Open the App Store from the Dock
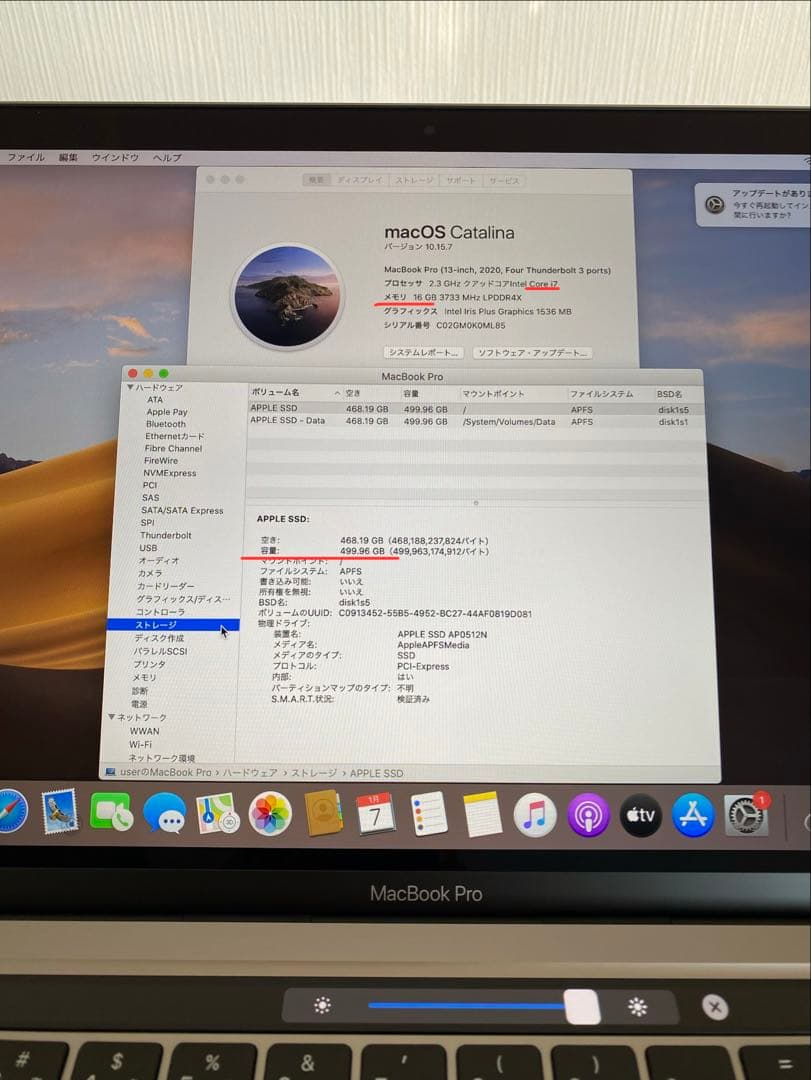811x1080 pixels. click(x=694, y=815)
